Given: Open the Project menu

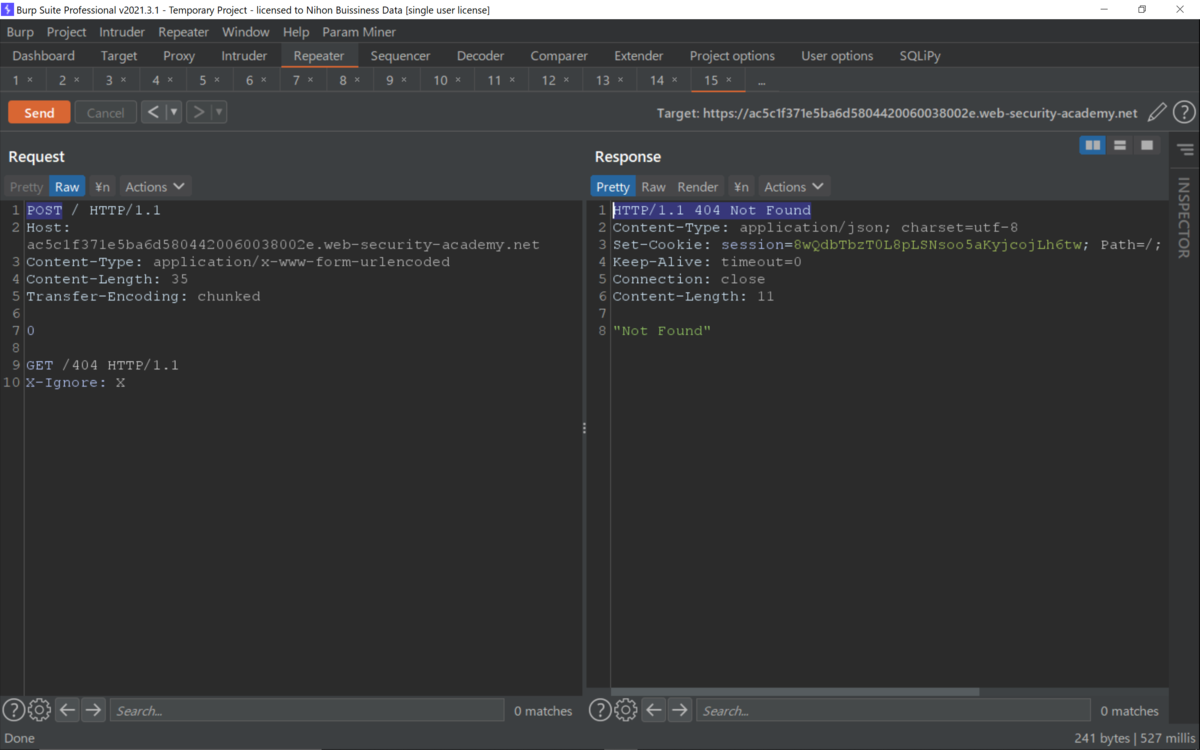Looking at the screenshot, I should pyautogui.click(x=66, y=32).
